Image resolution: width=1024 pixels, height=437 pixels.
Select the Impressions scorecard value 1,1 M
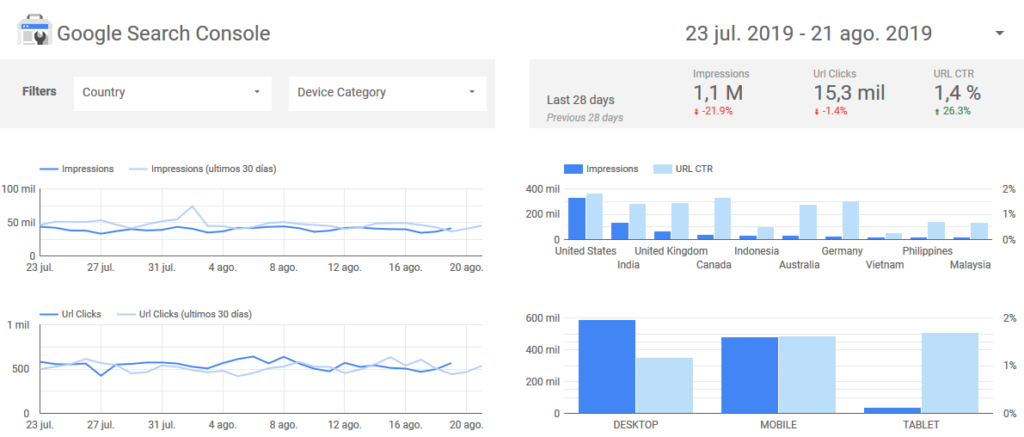coord(718,92)
